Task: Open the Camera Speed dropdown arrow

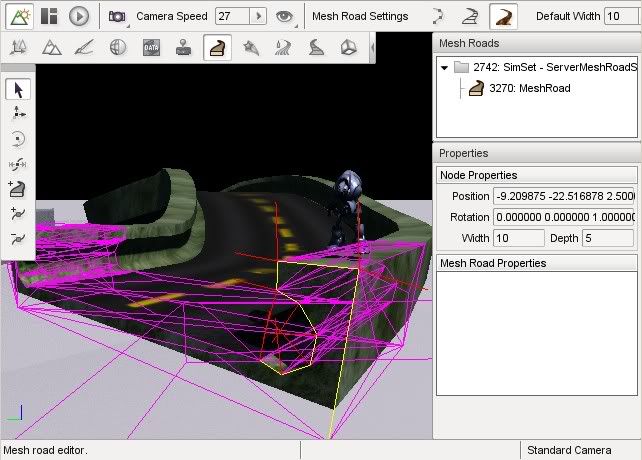Action: tap(258, 16)
